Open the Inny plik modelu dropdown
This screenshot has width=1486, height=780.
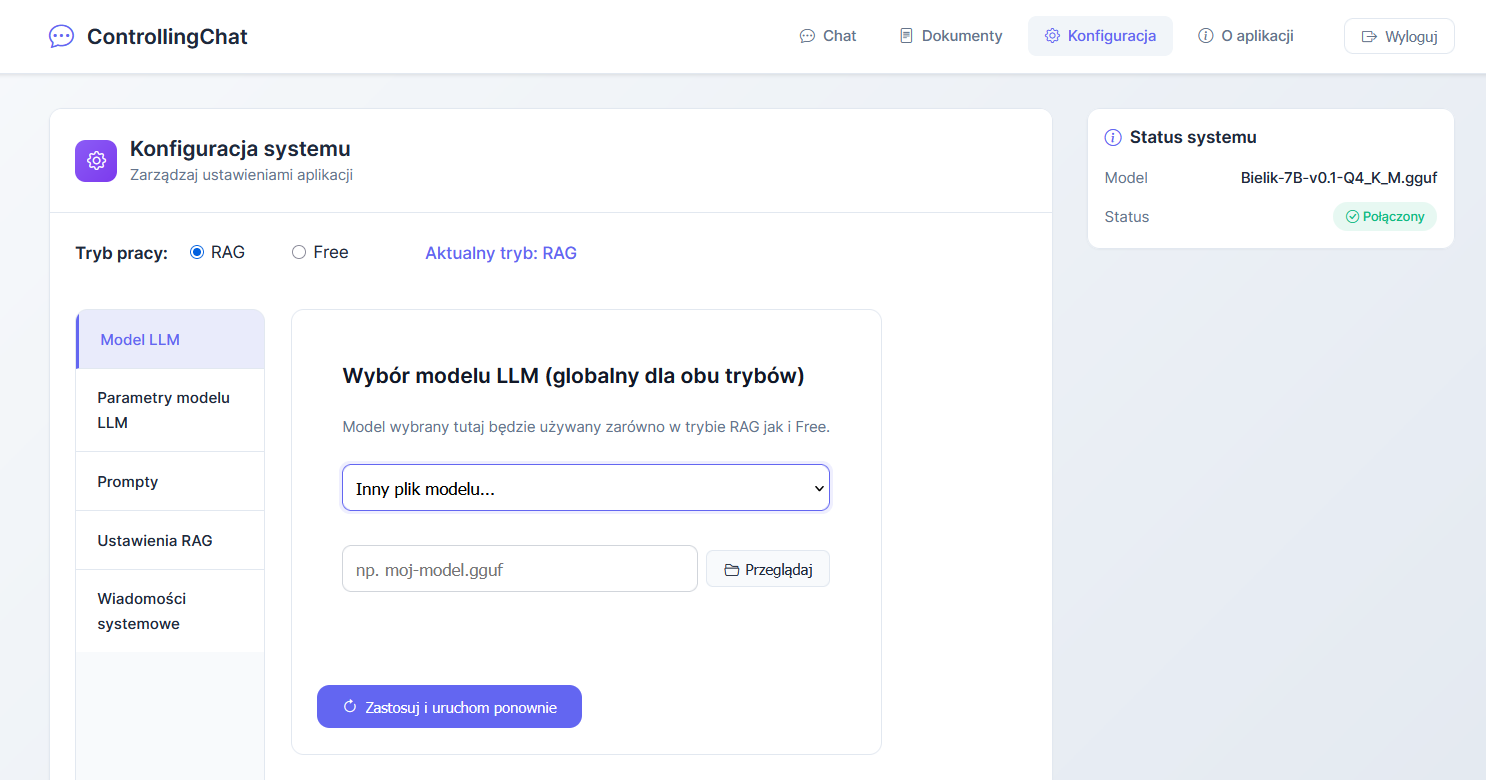(585, 488)
